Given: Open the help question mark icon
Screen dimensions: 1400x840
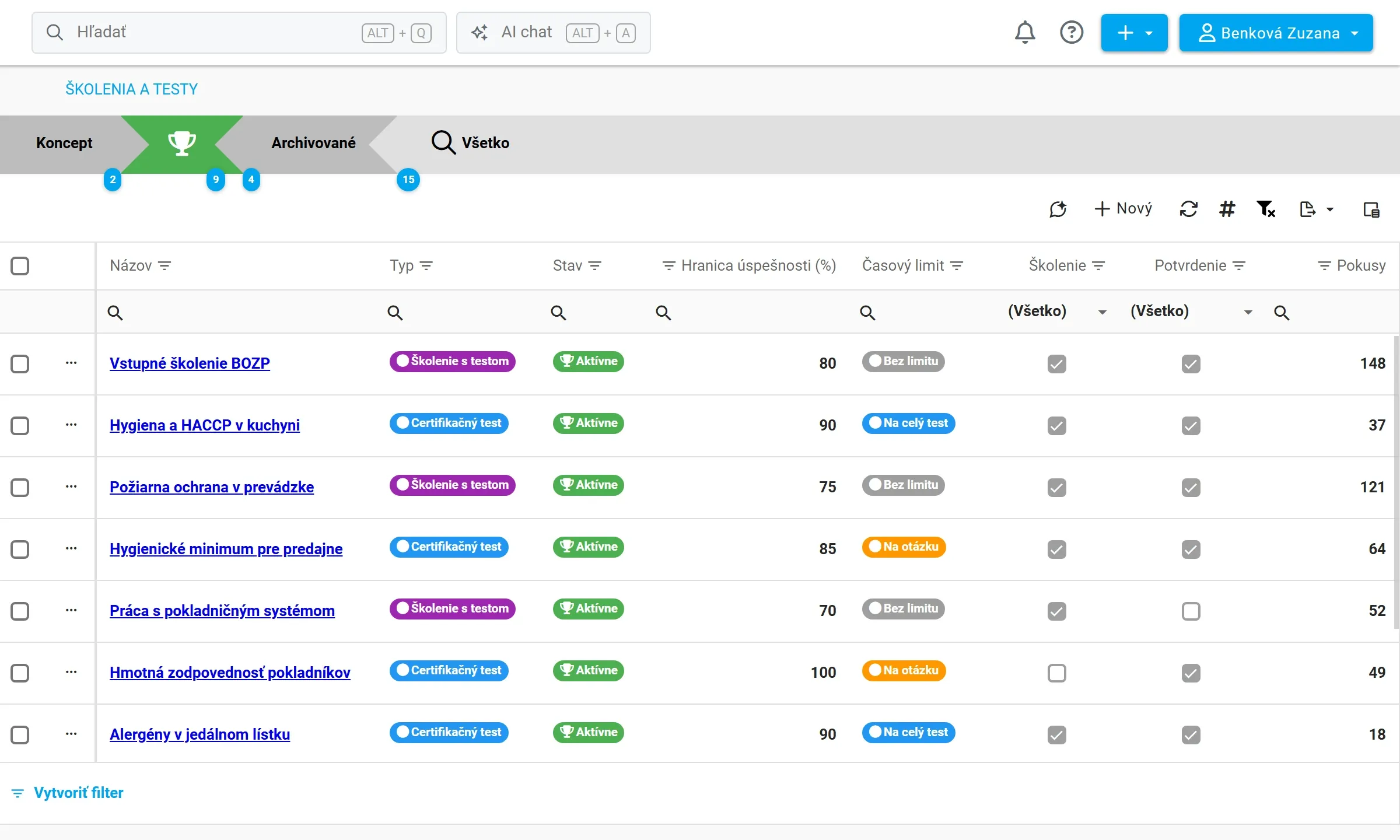Looking at the screenshot, I should 1072,33.
